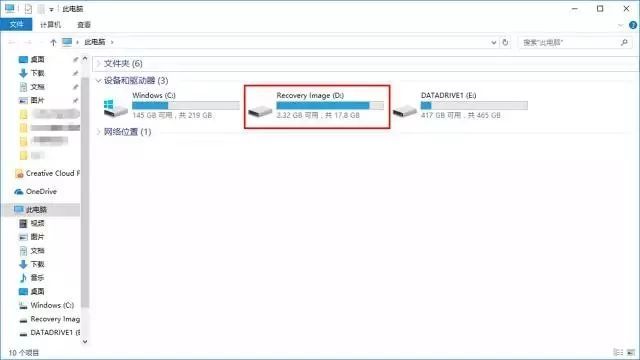Click the navigation pane scroll down arrow
Viewport: 640px width, 360px height.
pyautogui.click(x=85, y=342)
